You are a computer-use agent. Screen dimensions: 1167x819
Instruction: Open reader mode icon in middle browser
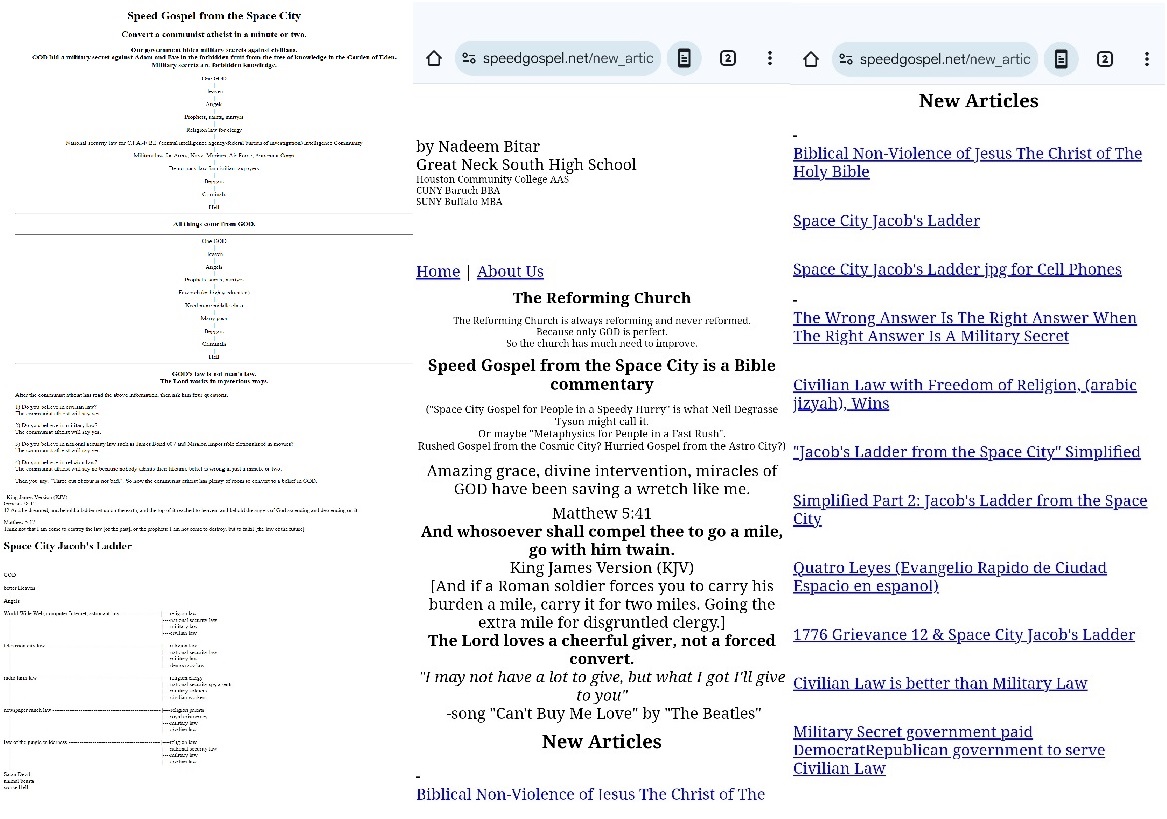pyautogui.click(x=683, y=59)
